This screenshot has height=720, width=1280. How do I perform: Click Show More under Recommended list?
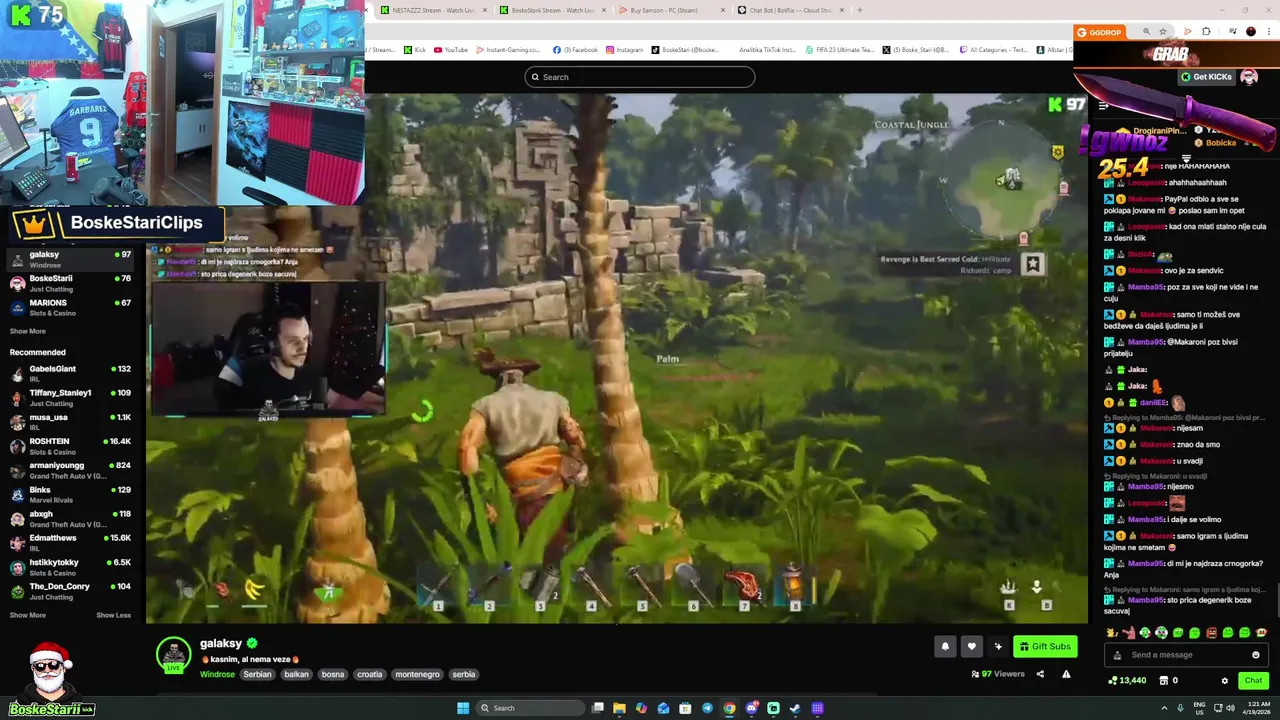(x=28, y=615)
